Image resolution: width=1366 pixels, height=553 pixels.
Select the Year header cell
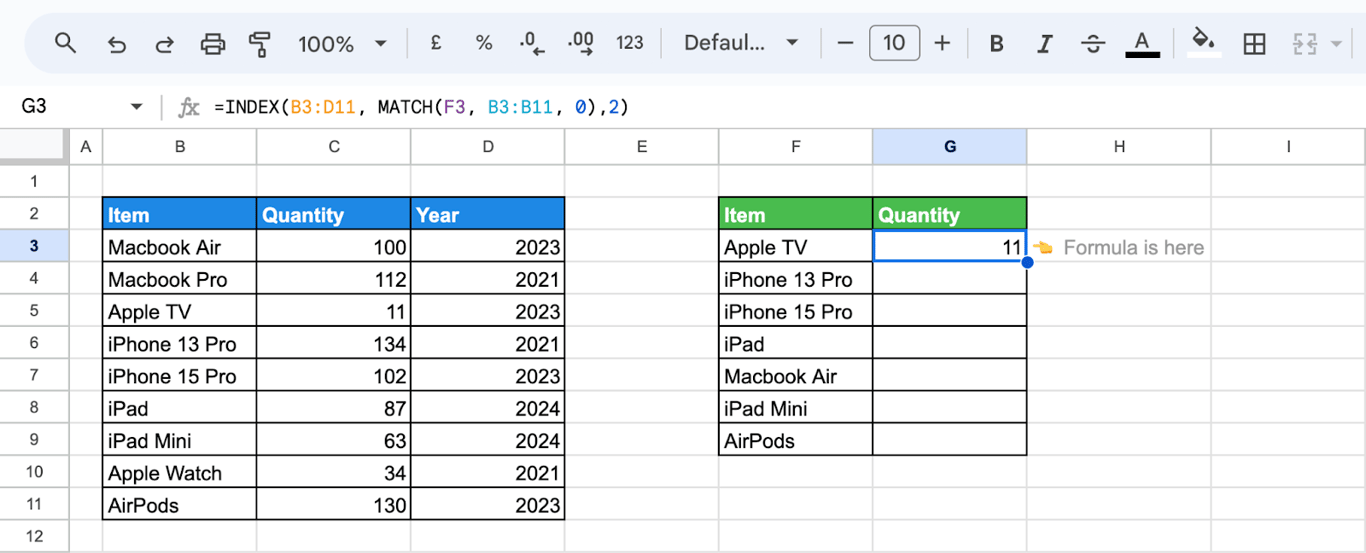pyautogui.click(x=487, y=214)
